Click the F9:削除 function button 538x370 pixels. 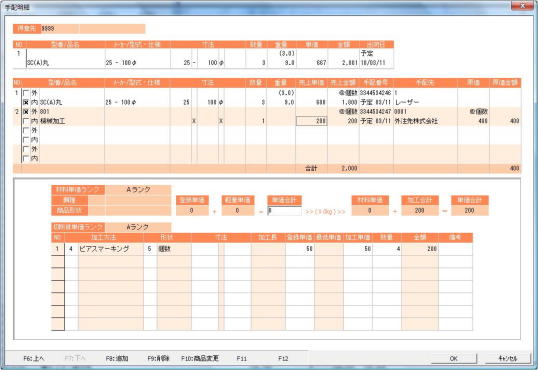pyautogui.click(x=158, y=358)
